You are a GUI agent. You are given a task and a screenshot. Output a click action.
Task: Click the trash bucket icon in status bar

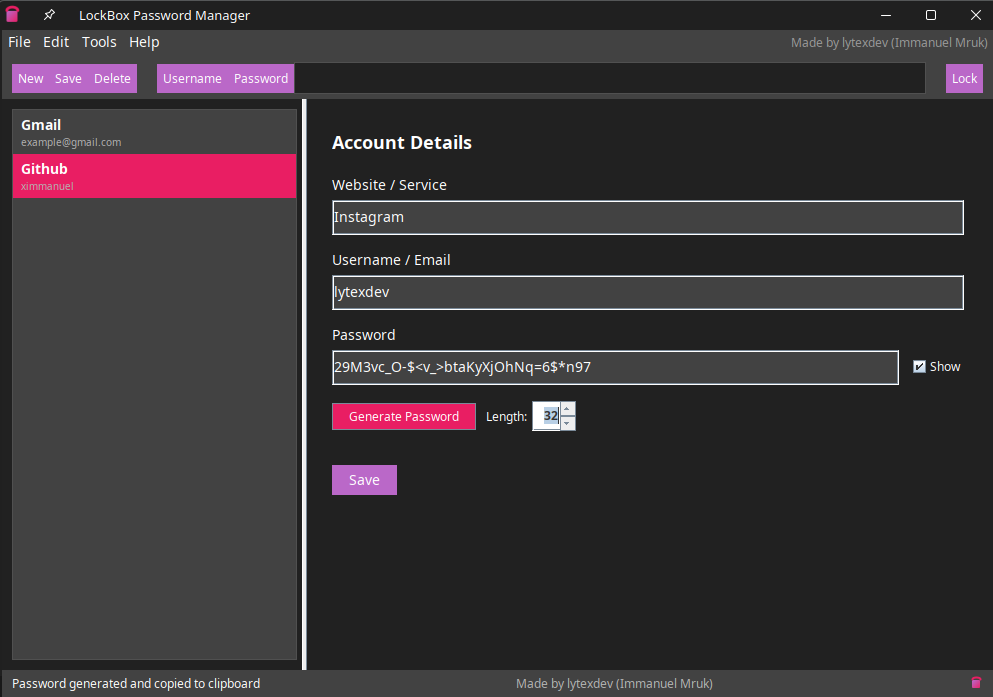tap(976, 682)
